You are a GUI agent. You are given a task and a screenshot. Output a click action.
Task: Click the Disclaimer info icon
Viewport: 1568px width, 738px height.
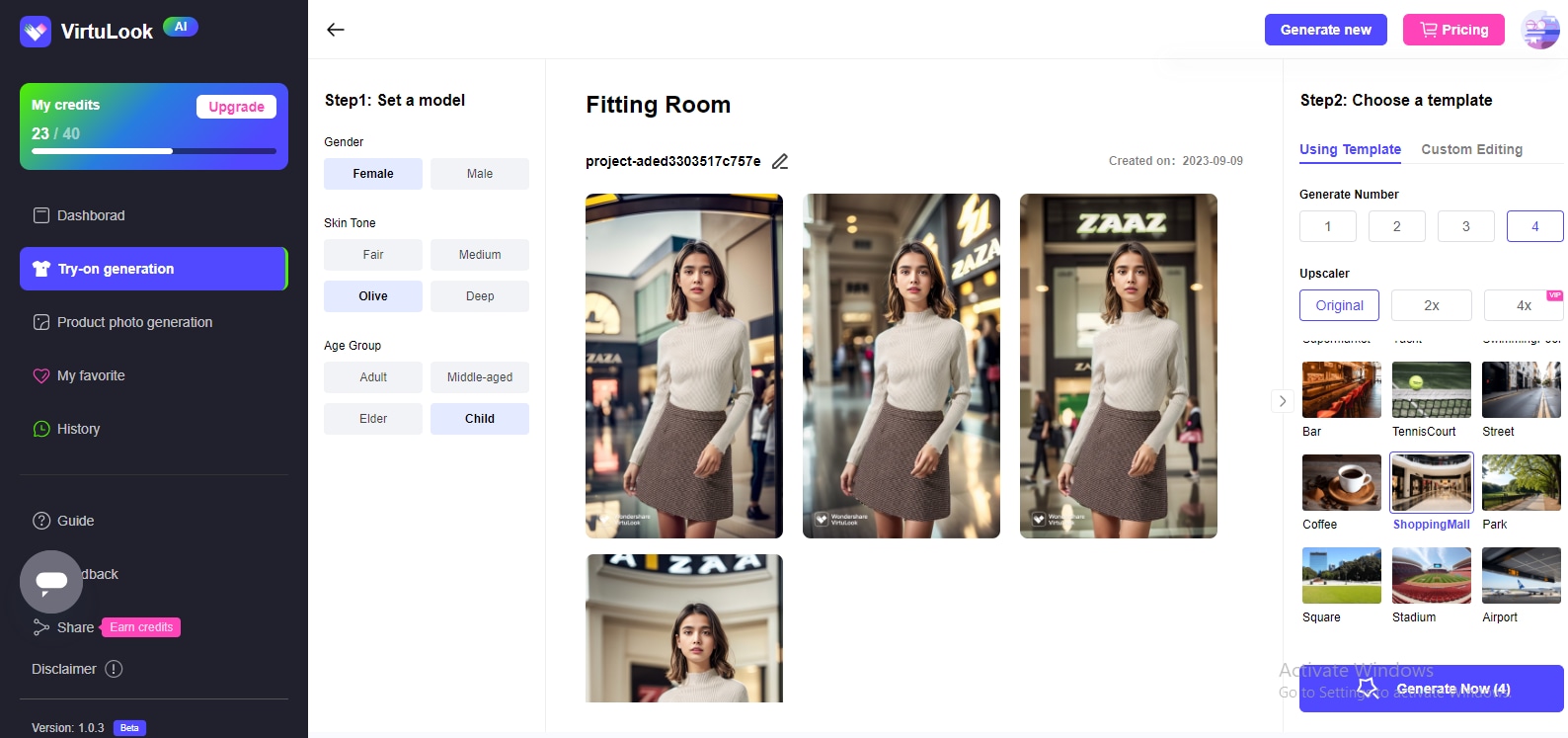click(114, 669)
